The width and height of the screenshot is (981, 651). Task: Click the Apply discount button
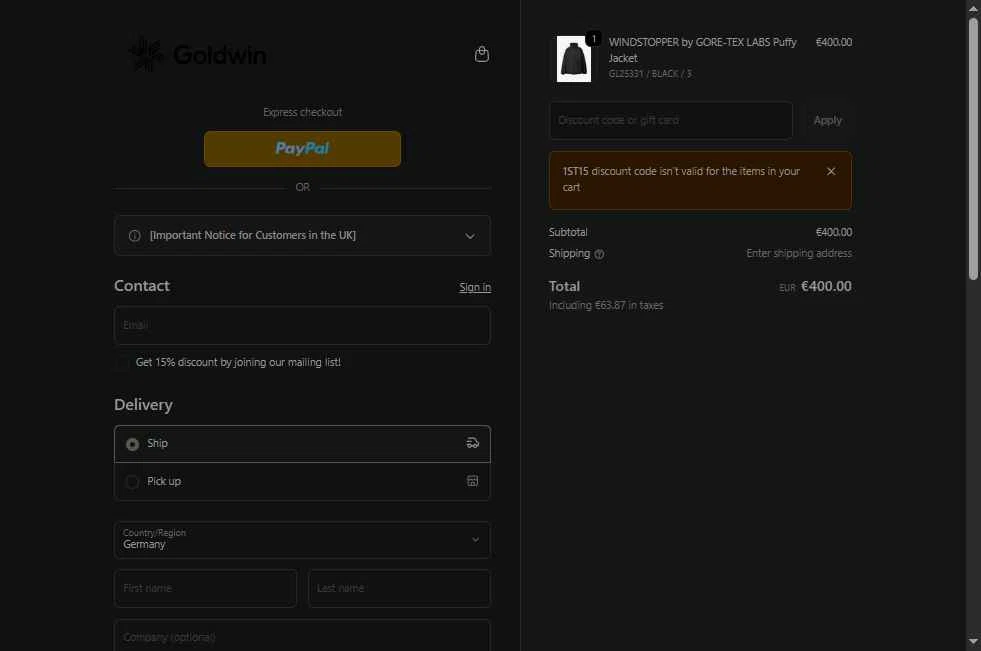827,120
